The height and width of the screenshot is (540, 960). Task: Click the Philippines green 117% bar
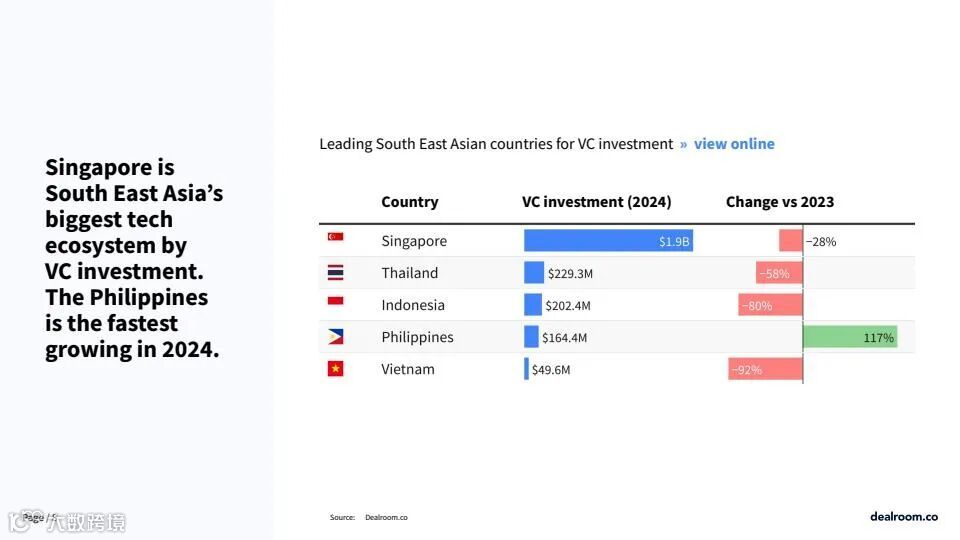tap(849, 337)
